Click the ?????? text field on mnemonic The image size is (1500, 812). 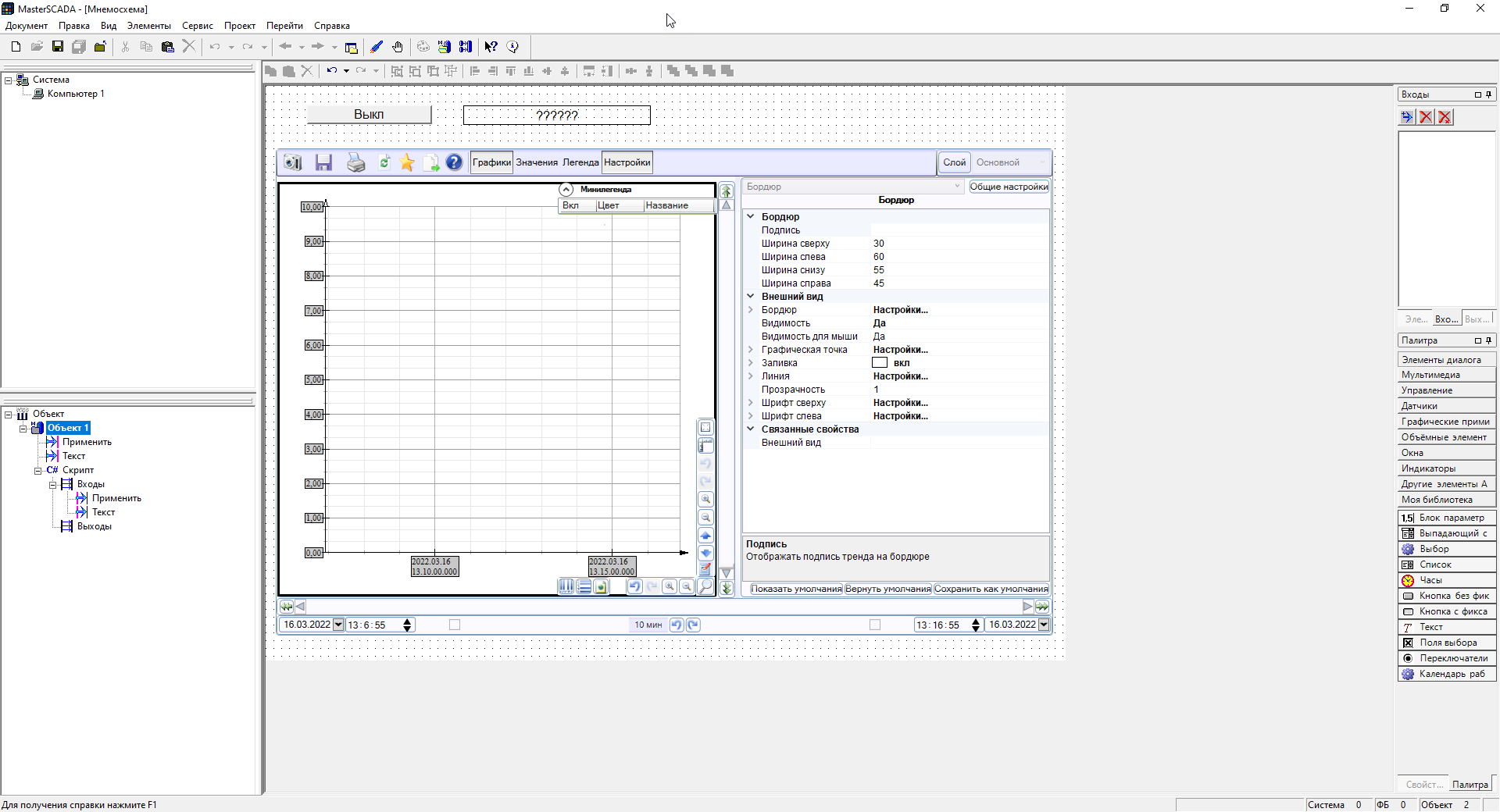click(557, 115)
